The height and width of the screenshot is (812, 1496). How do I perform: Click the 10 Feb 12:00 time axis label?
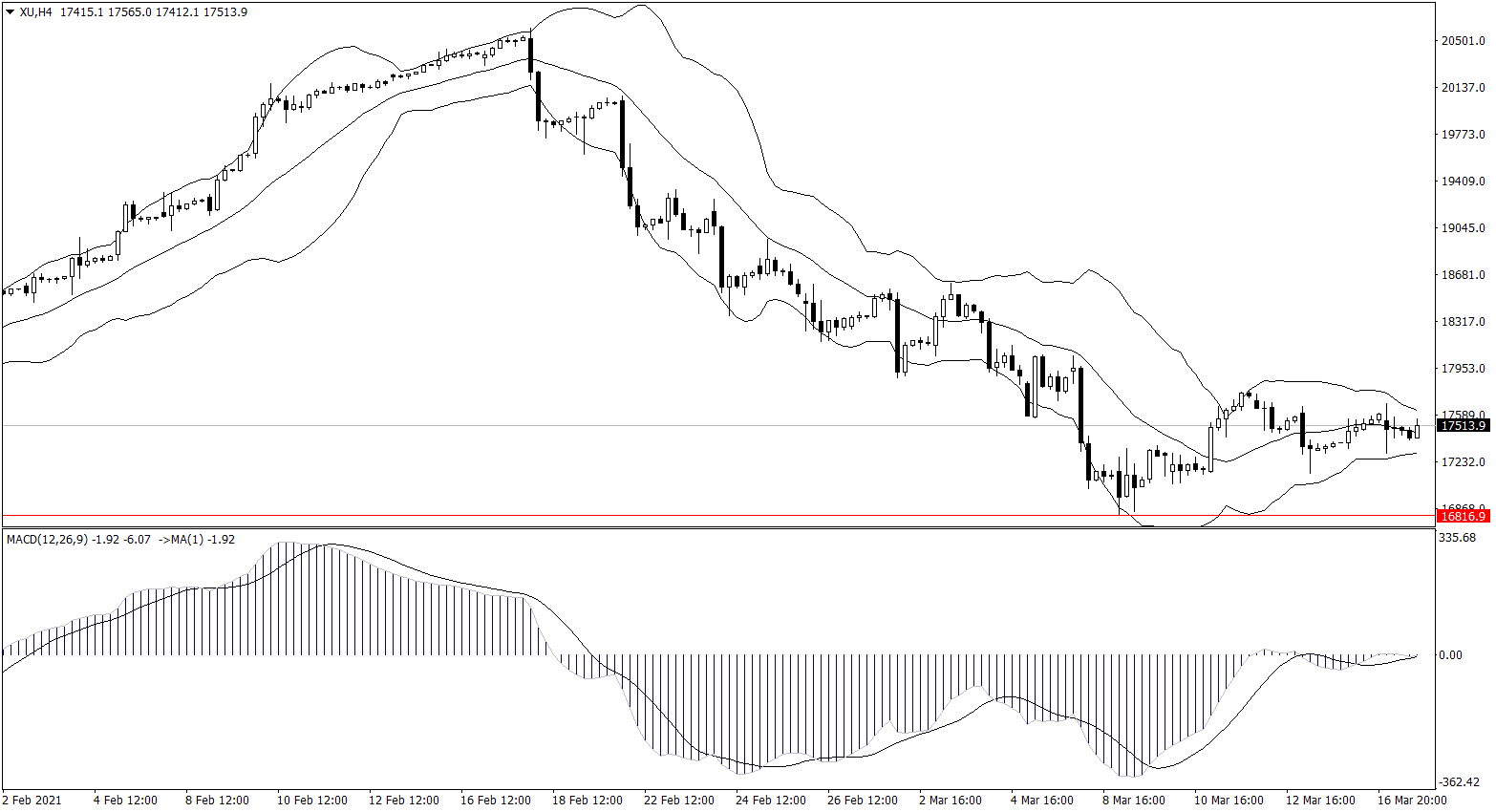click(x=312, y=801)
